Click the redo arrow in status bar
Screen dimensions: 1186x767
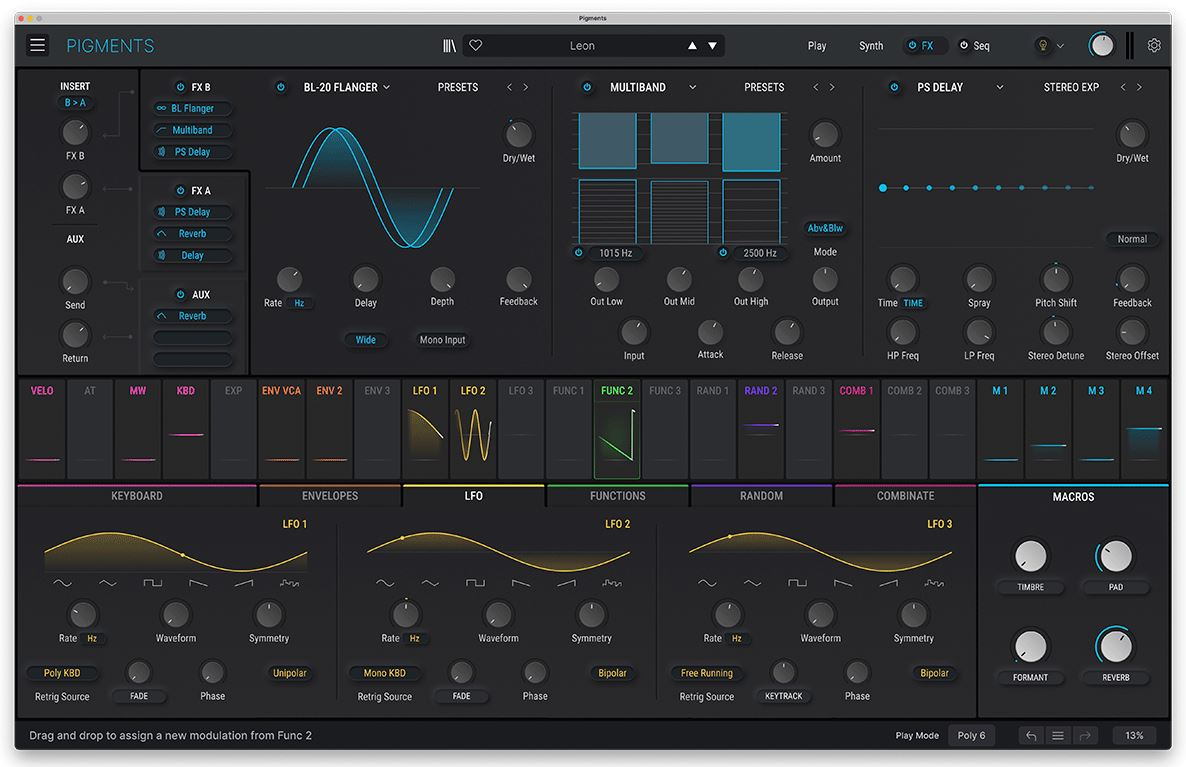(1085, 735)
